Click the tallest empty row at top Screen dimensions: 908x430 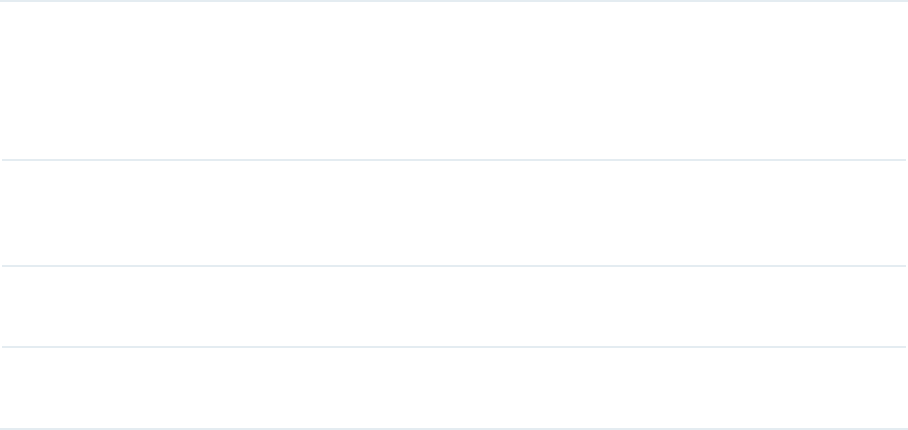(454, 81)
